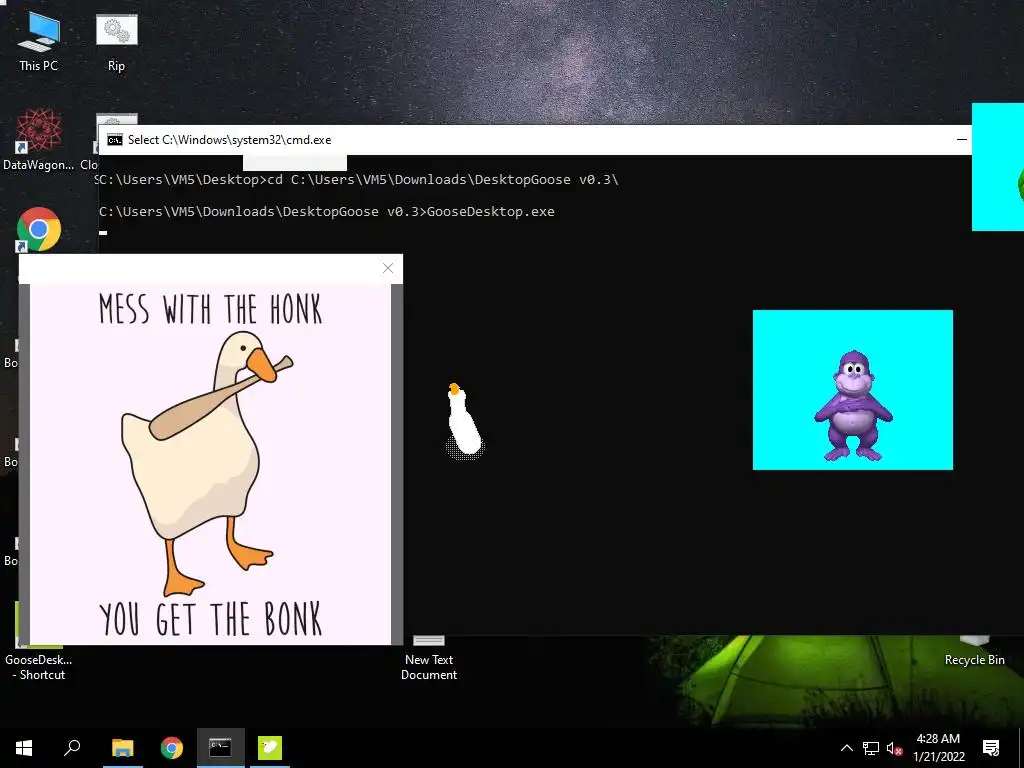Viewport: 1024px width, 768px height.
Task: Open the Action Center notifications icon
Action: click(x=991, y=748)
